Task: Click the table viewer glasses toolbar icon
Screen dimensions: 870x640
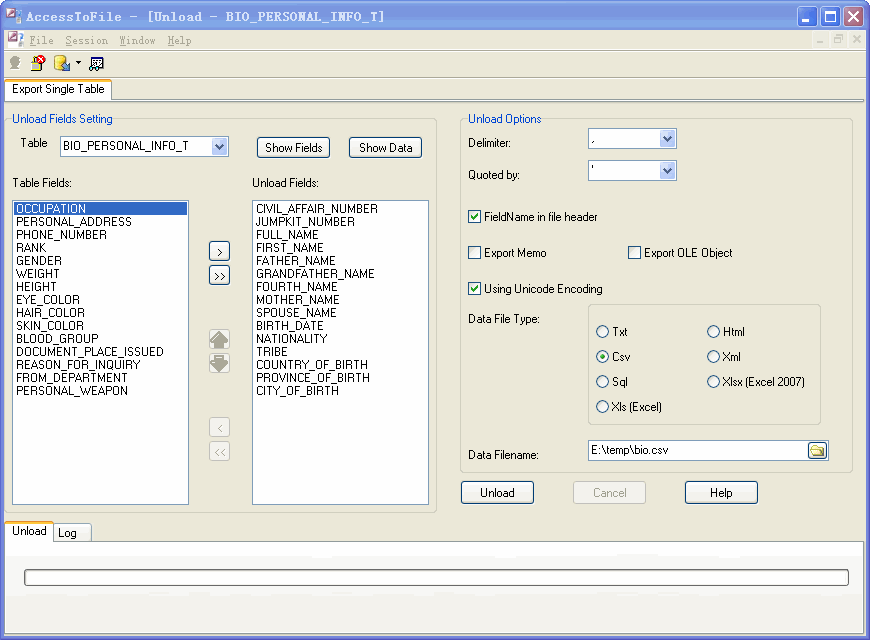Action: (97, 64)
